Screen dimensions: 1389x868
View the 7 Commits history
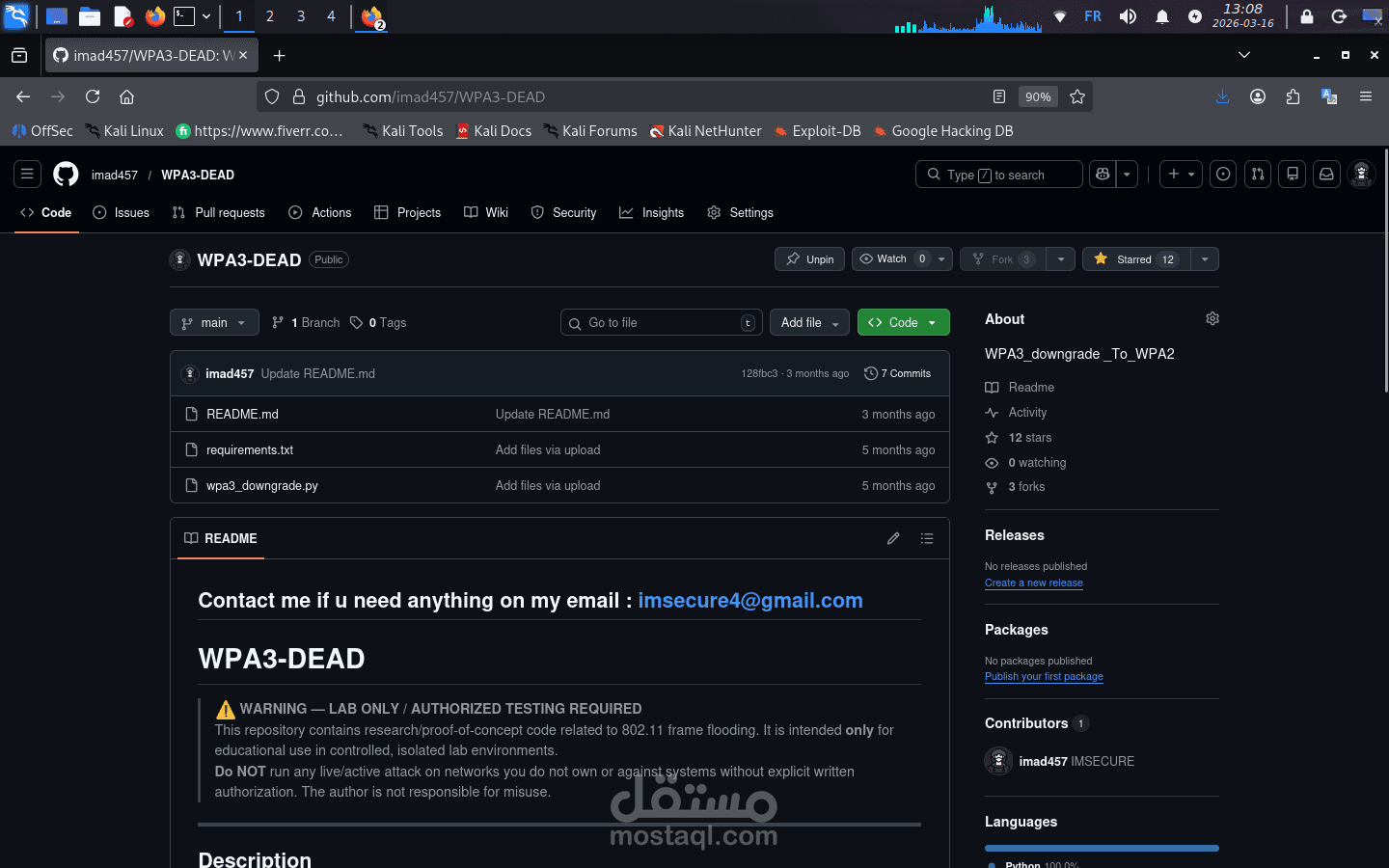click(897, 373)
